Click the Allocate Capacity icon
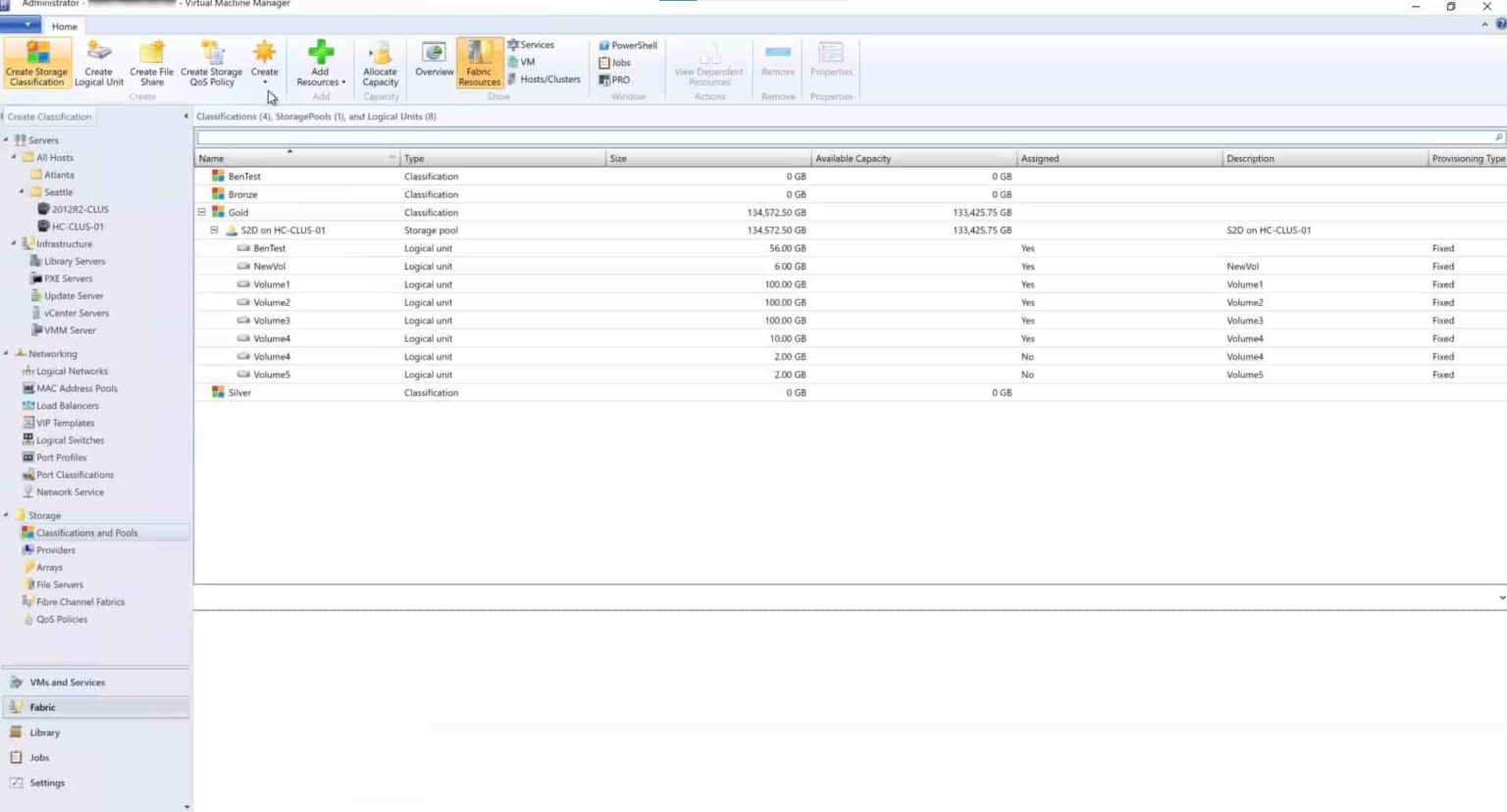The image size is (1507, 812). click(x=380, y=61)
